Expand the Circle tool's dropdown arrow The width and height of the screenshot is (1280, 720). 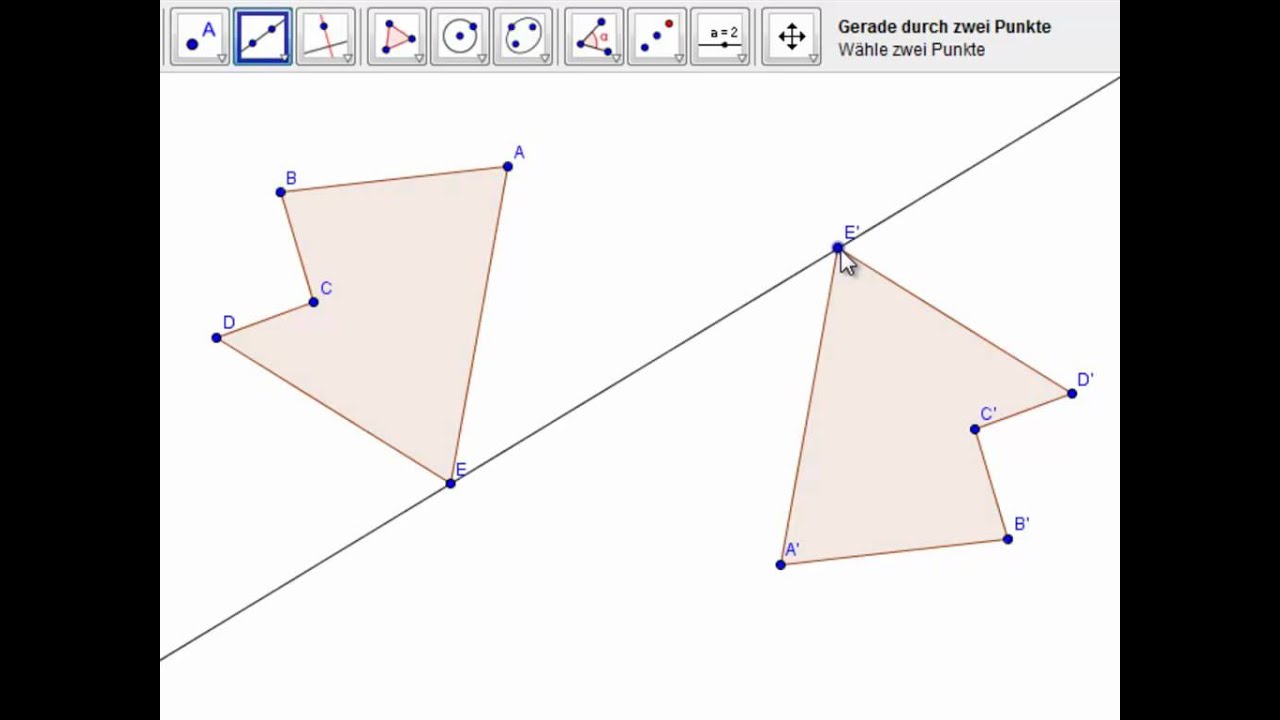[482, 59]
